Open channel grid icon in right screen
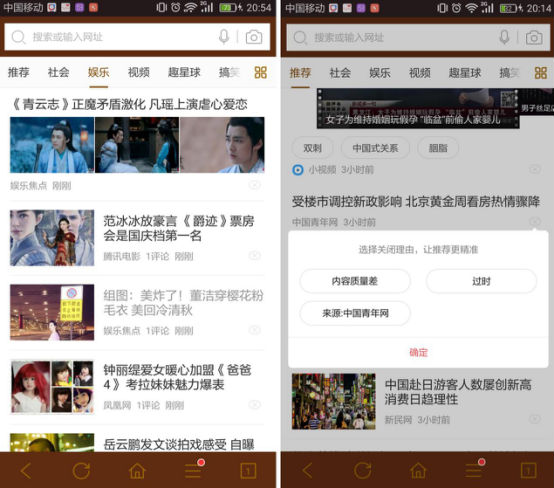This screenshot has height=488, width=554. click(x=541, y=73)
